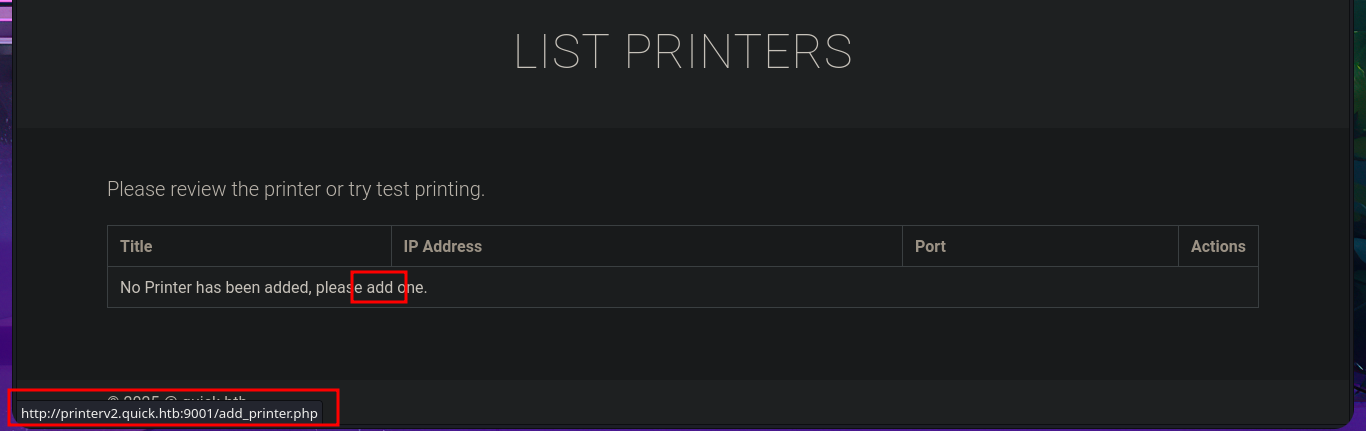Select the Actions column header
The image size is (1366, 431).
pyautogui.click(x=1218, y=246)
